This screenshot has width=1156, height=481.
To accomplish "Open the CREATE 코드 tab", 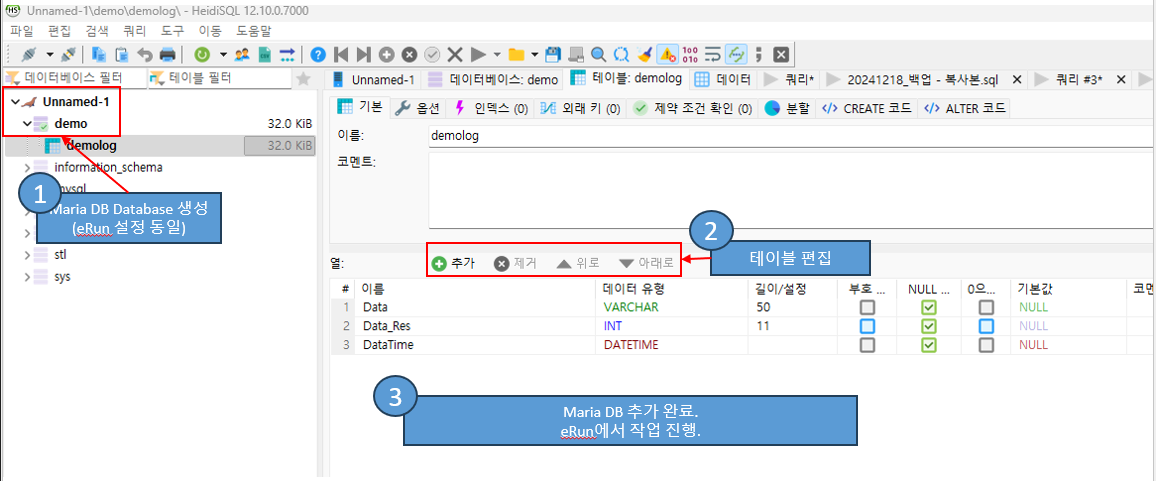I will [867, 108].
